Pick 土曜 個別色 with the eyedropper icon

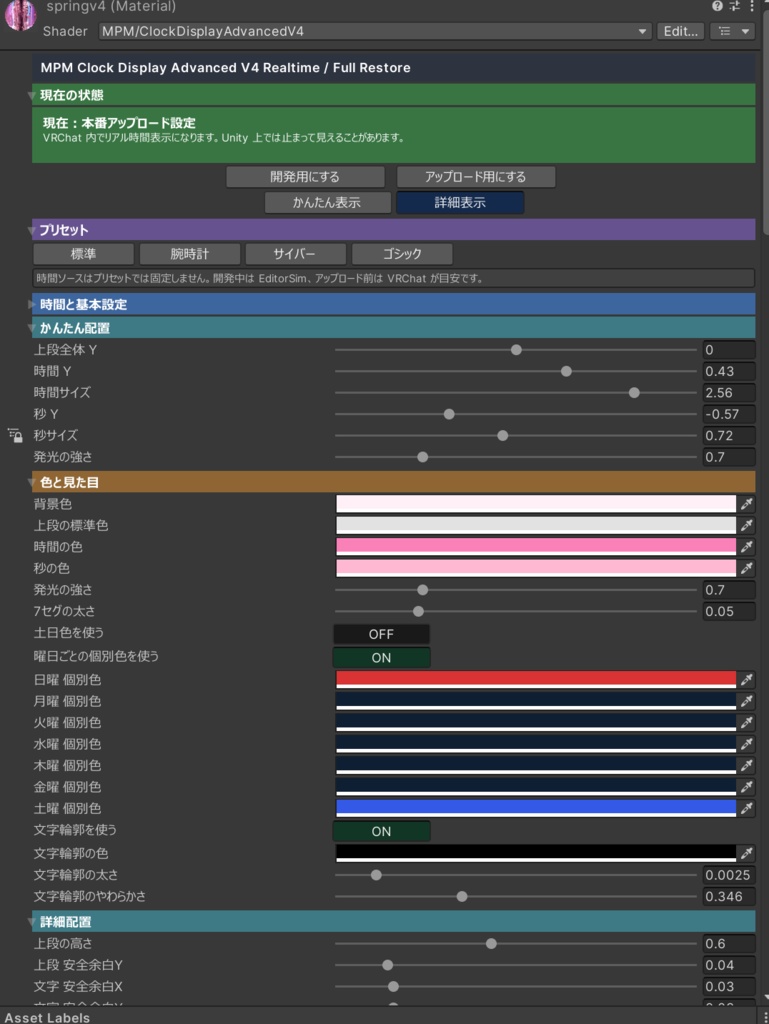click(x=747, y=808)
